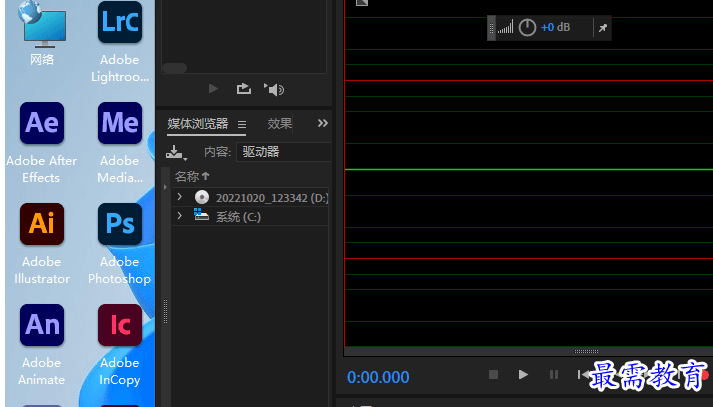Click the 0:00.000 timecode display
Screen dimensions: 713x407
[x=378, y=377]
